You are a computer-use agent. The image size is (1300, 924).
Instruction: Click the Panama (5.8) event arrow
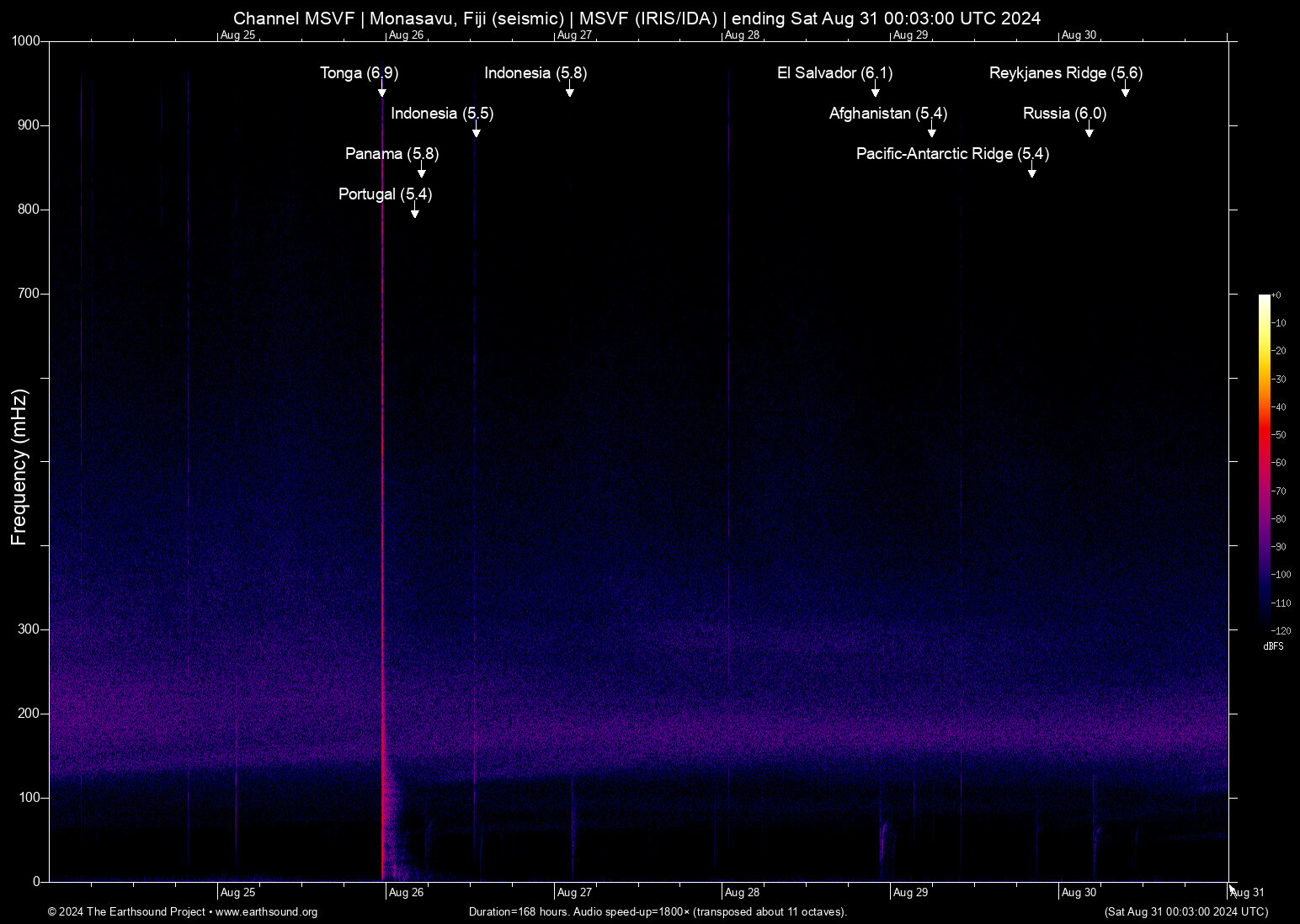click(422, 173)
